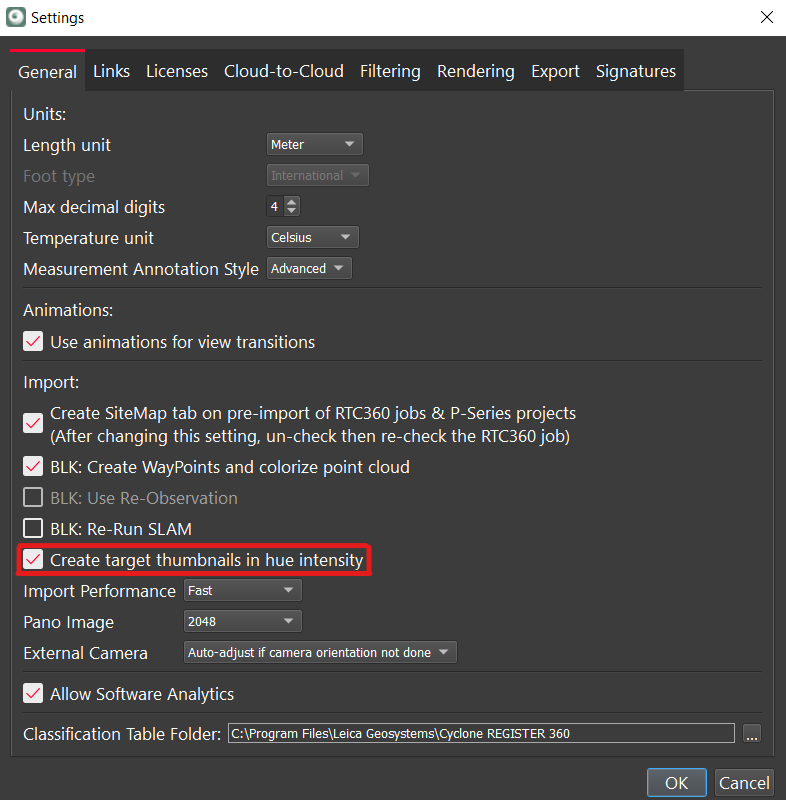Open the External Camera dropdown
Screen dimensions: 786x800
320,653
